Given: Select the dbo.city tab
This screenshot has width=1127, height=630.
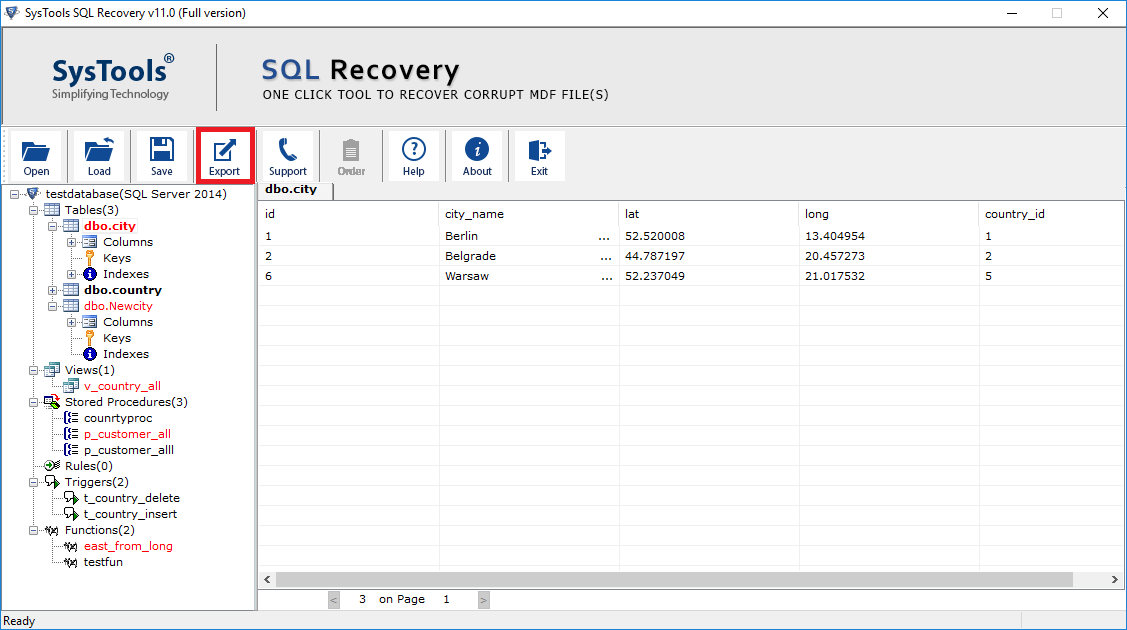Looking at the screenshot, I should [x=295, y=190].
